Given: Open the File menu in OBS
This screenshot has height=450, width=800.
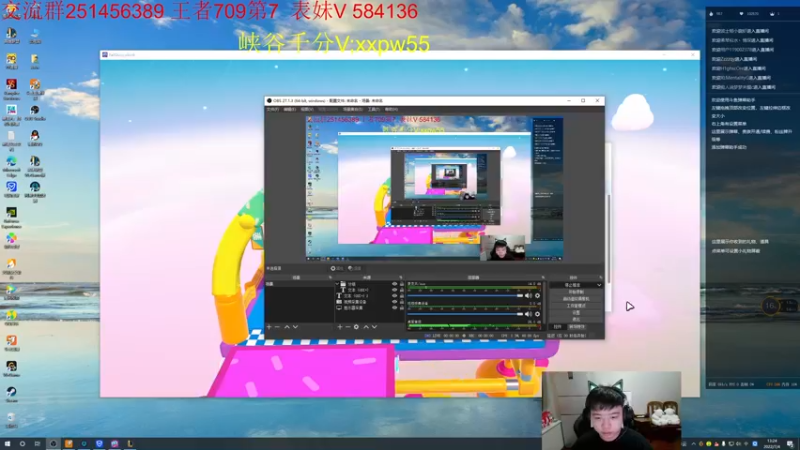Looking at the screenshot, I should 272,109.
